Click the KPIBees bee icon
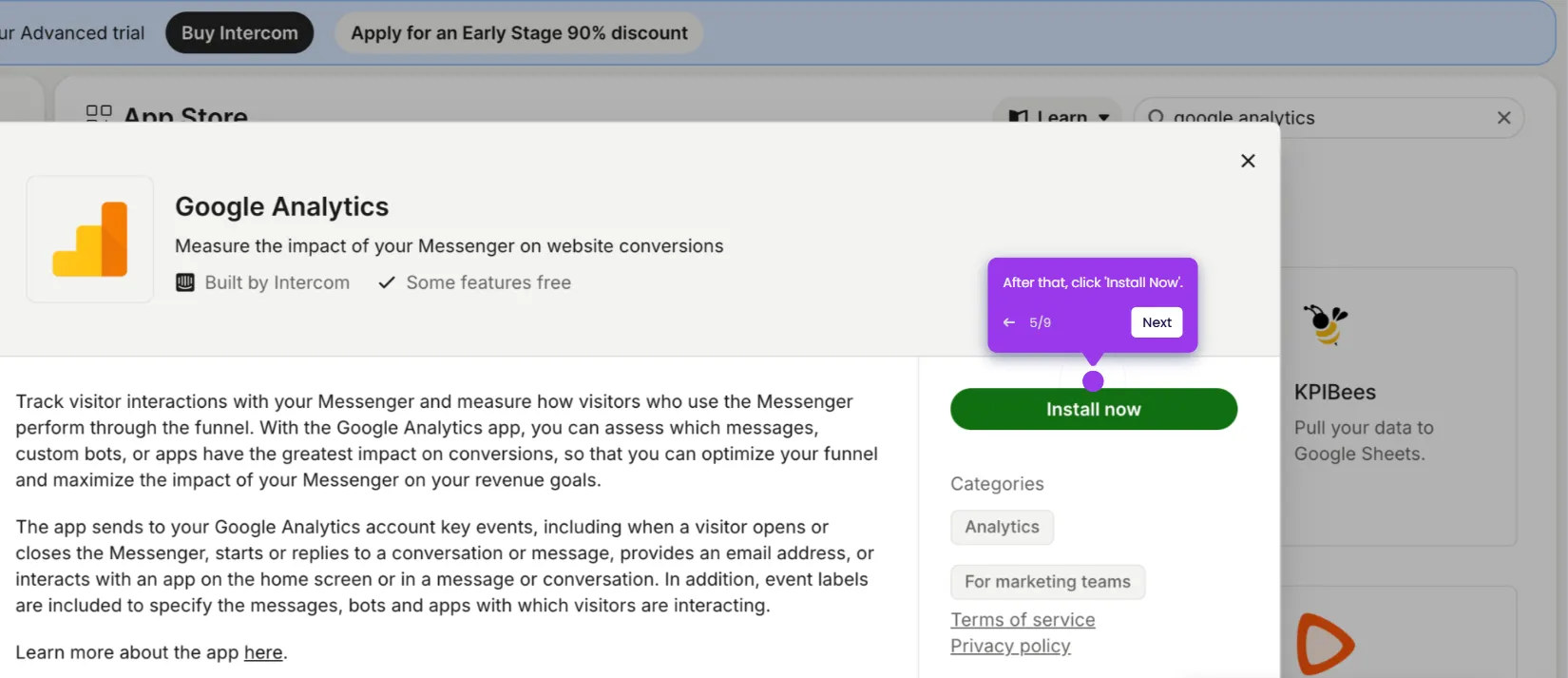Screen dimensions: 1568x678 [1326, 324]
